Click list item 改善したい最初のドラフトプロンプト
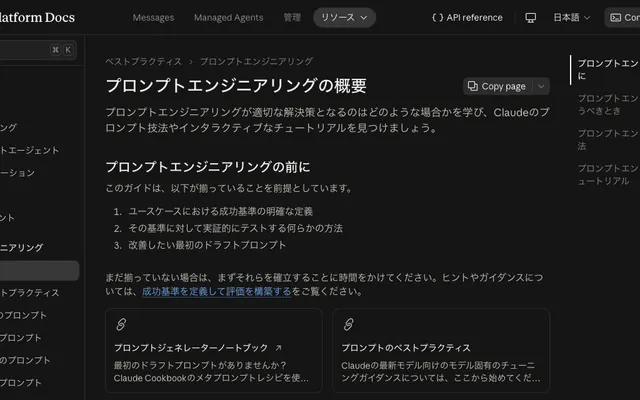The image size is (640, 400). click(207, 245)
